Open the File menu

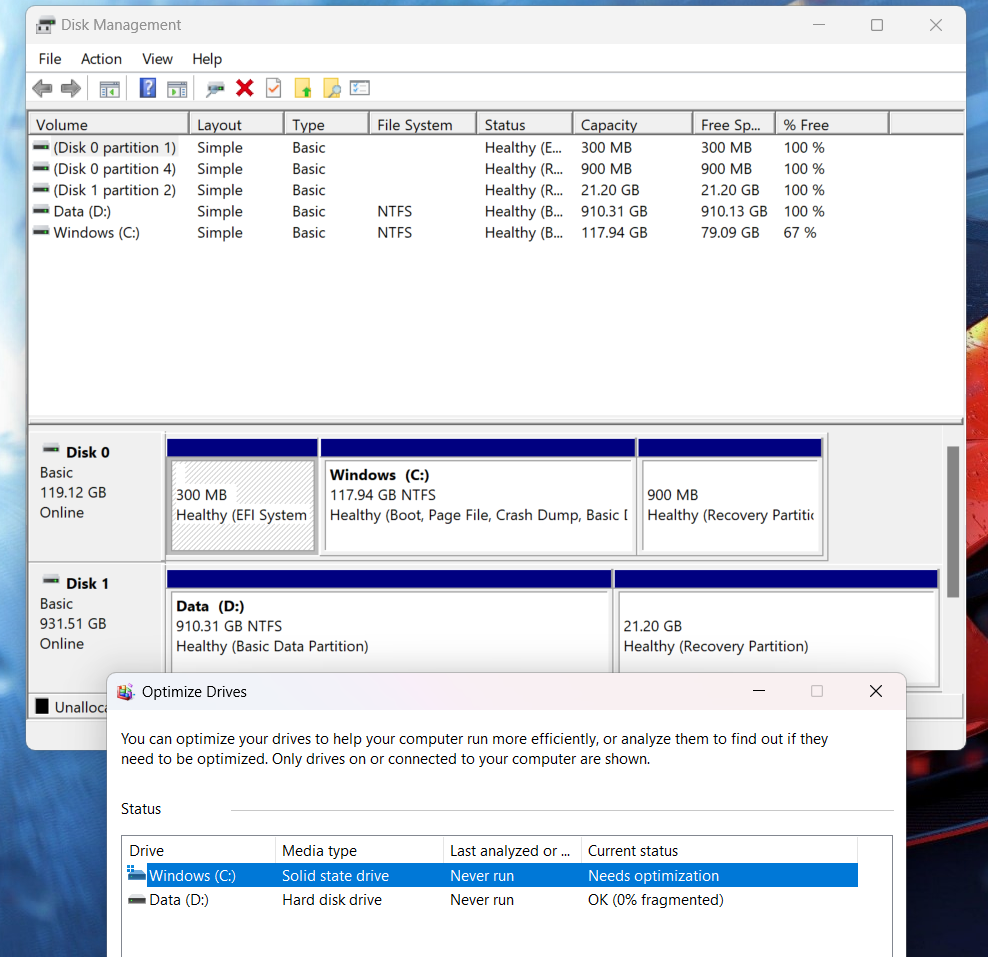50,59
